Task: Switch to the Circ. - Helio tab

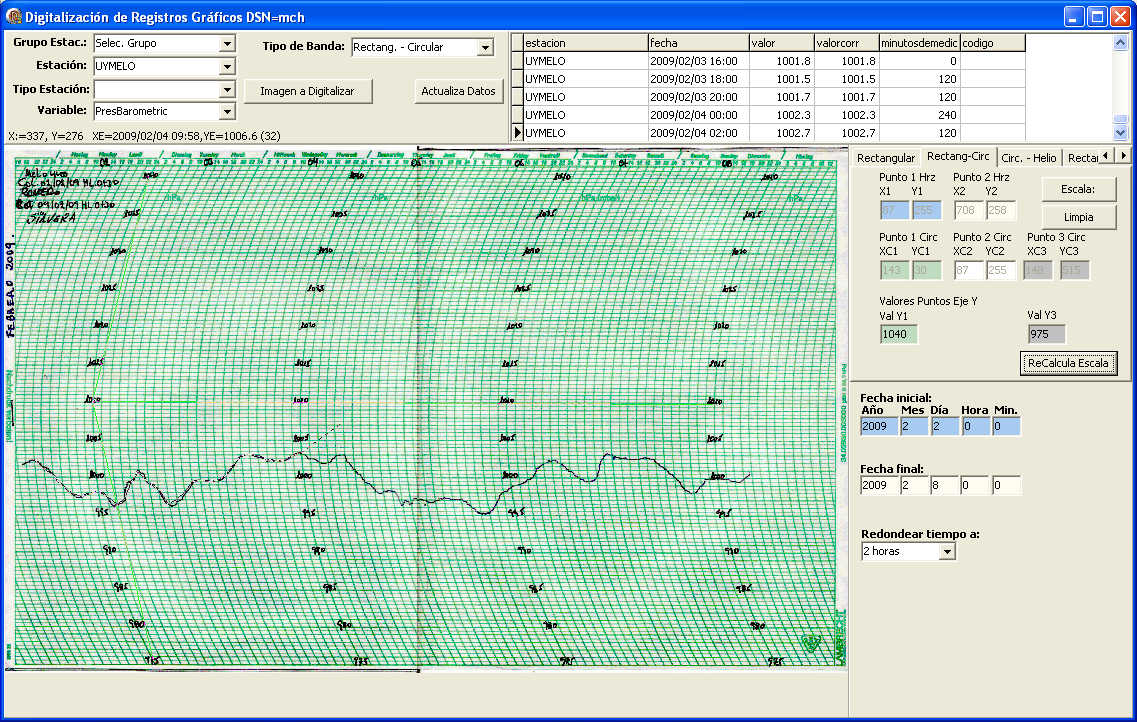Action: (x=1028, y=158)
